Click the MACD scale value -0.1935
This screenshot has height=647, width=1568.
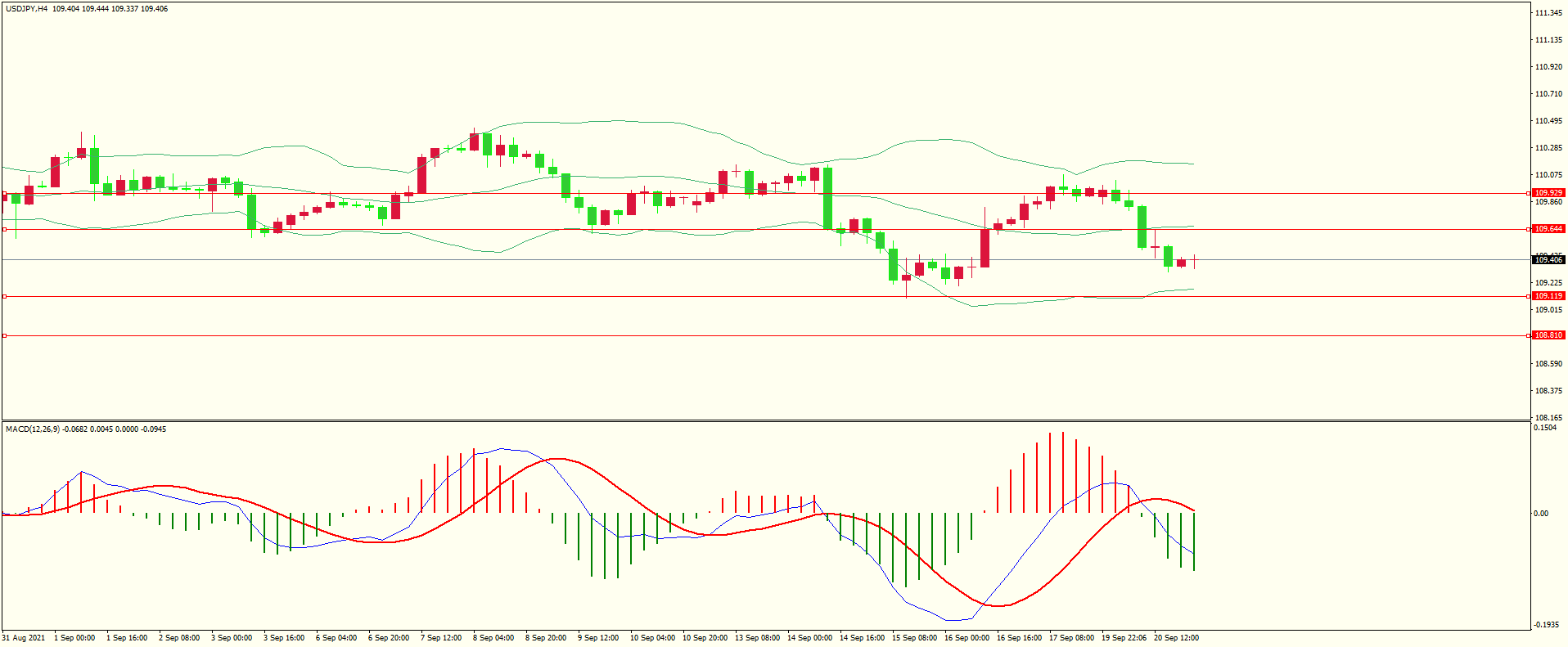[x=1547, y=625]
